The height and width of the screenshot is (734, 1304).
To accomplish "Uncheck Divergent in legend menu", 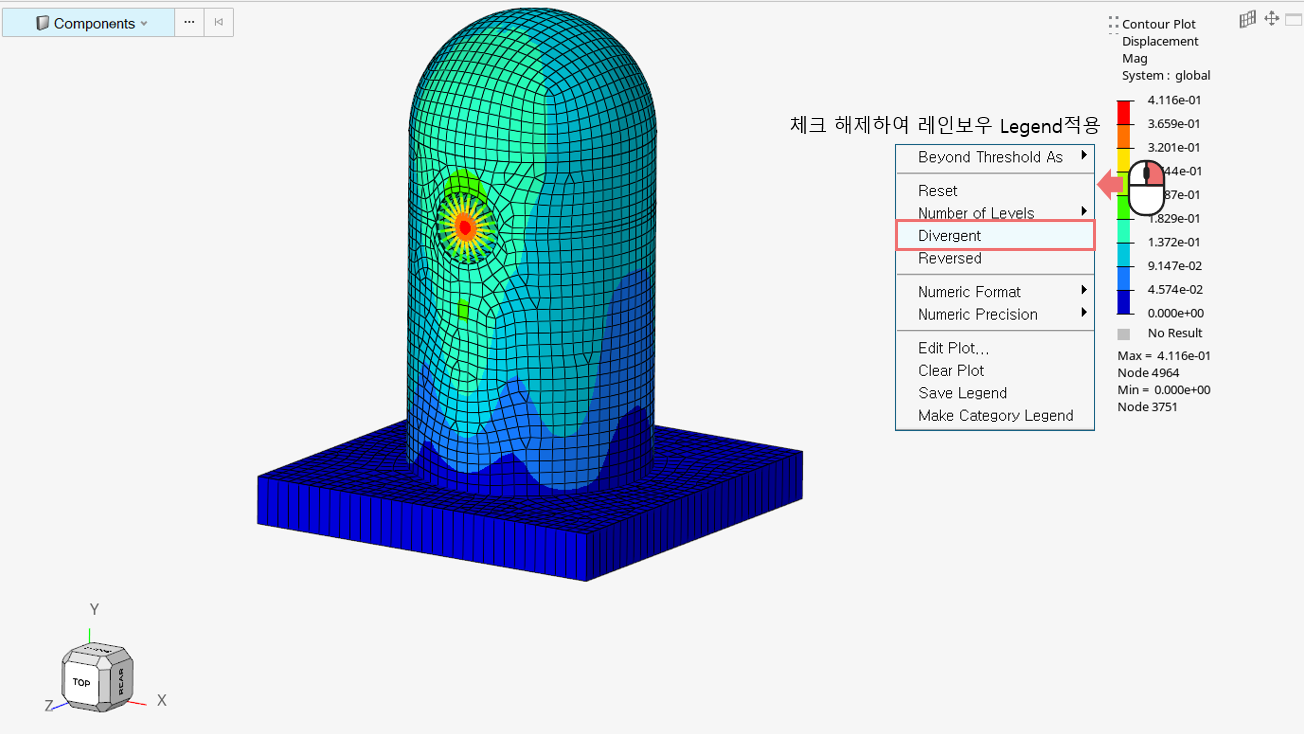I will tap(995, 235).
